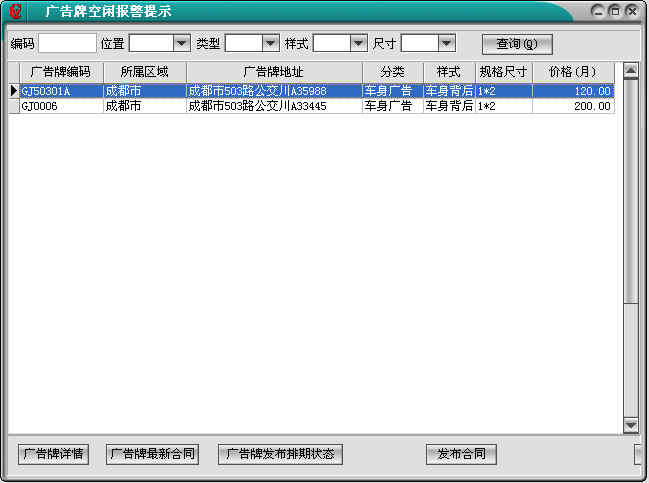Click the 发布合同 button
The image size is (649, 483).
tap(461, 454)
